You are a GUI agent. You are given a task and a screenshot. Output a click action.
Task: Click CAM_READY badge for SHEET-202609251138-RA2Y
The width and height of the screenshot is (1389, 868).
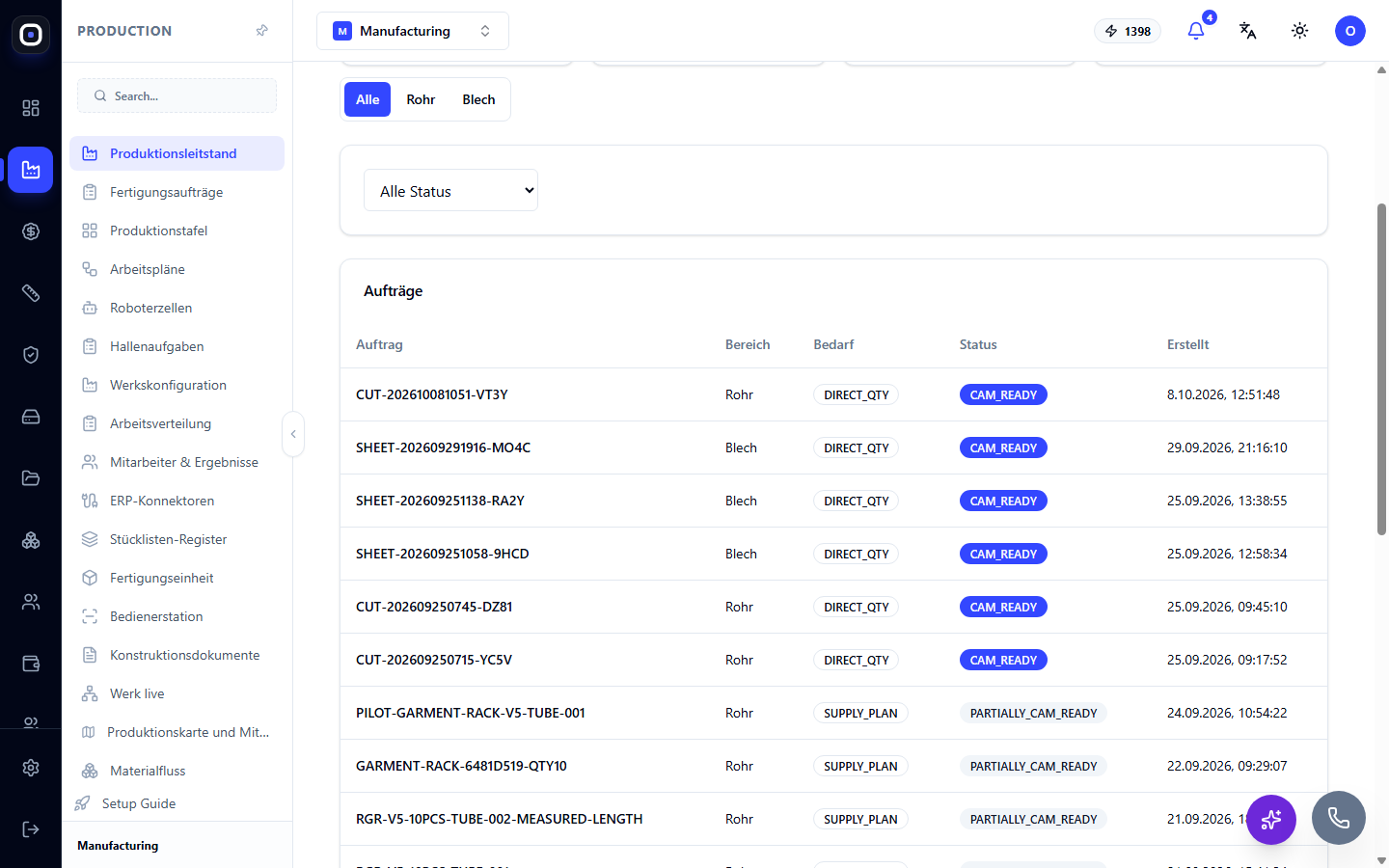pos(1003,501)
